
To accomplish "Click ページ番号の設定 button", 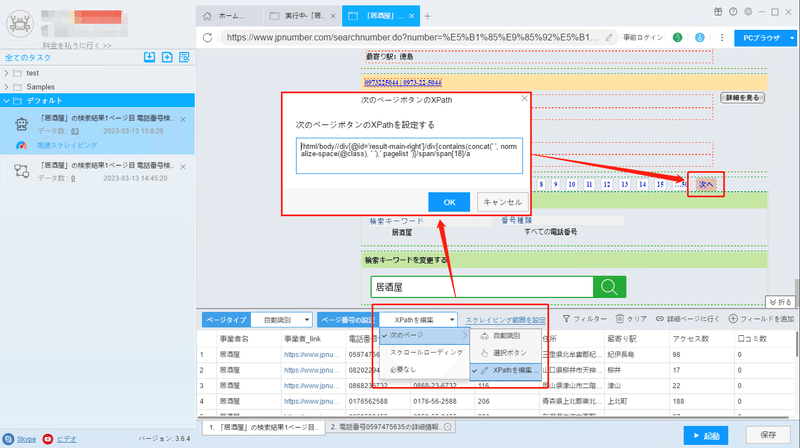I will click(x=347, y=320).
